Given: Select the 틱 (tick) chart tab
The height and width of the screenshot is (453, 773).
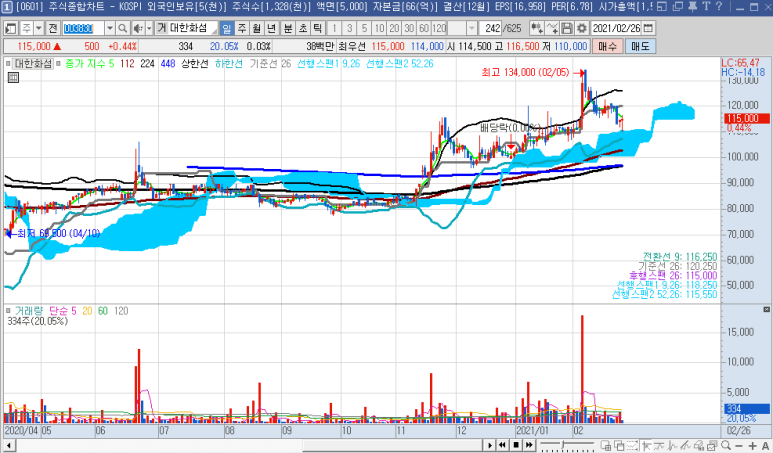Looking at the screenshot, I should point(318,28).
